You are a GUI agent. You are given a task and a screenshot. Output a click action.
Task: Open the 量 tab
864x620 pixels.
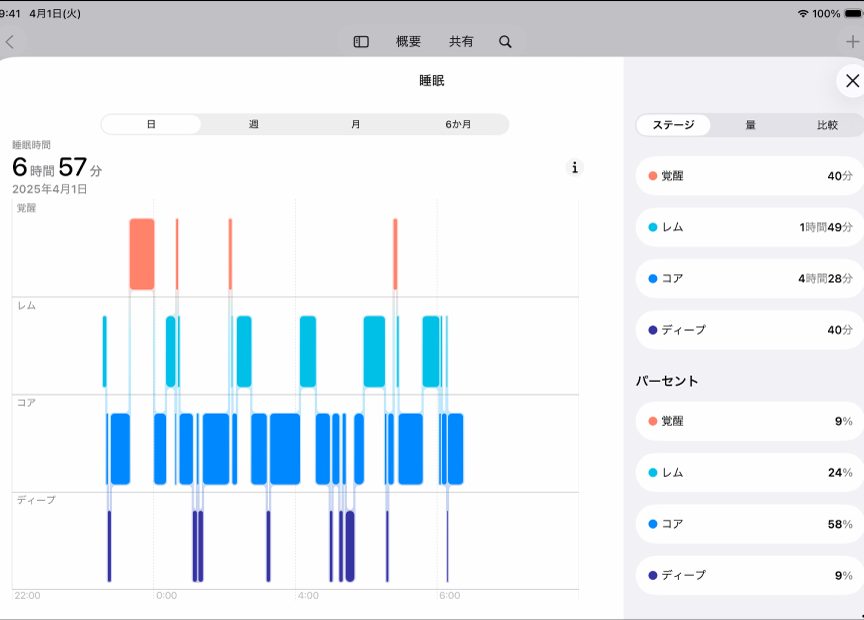(750, 125)
